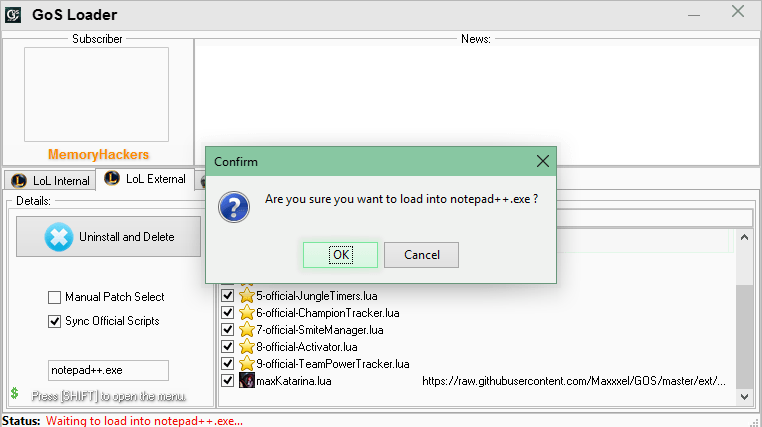Switch to the LoL Internal tab
The image size is (762, 427).
tap(51, 181)
